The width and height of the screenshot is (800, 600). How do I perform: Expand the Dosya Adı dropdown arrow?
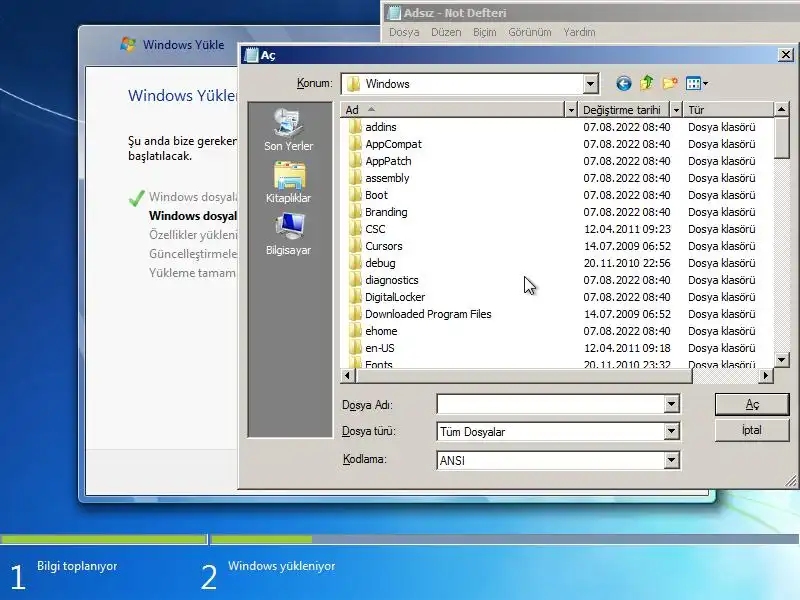click(x=671, y=405)
